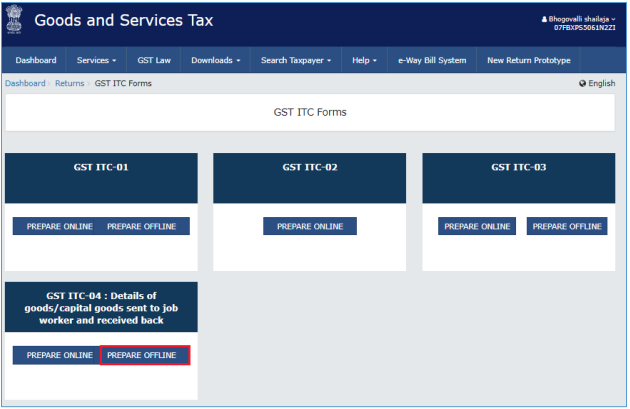
Task: Open the e-Way Bill System menu item
Action: (x=432, y=60)
